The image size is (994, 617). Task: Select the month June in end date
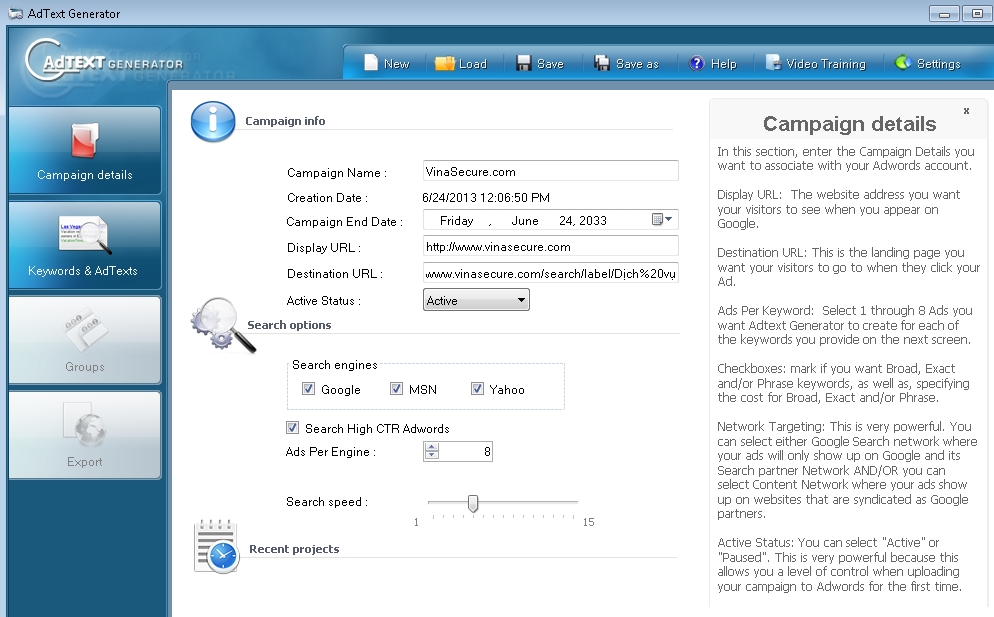[525, 220]
